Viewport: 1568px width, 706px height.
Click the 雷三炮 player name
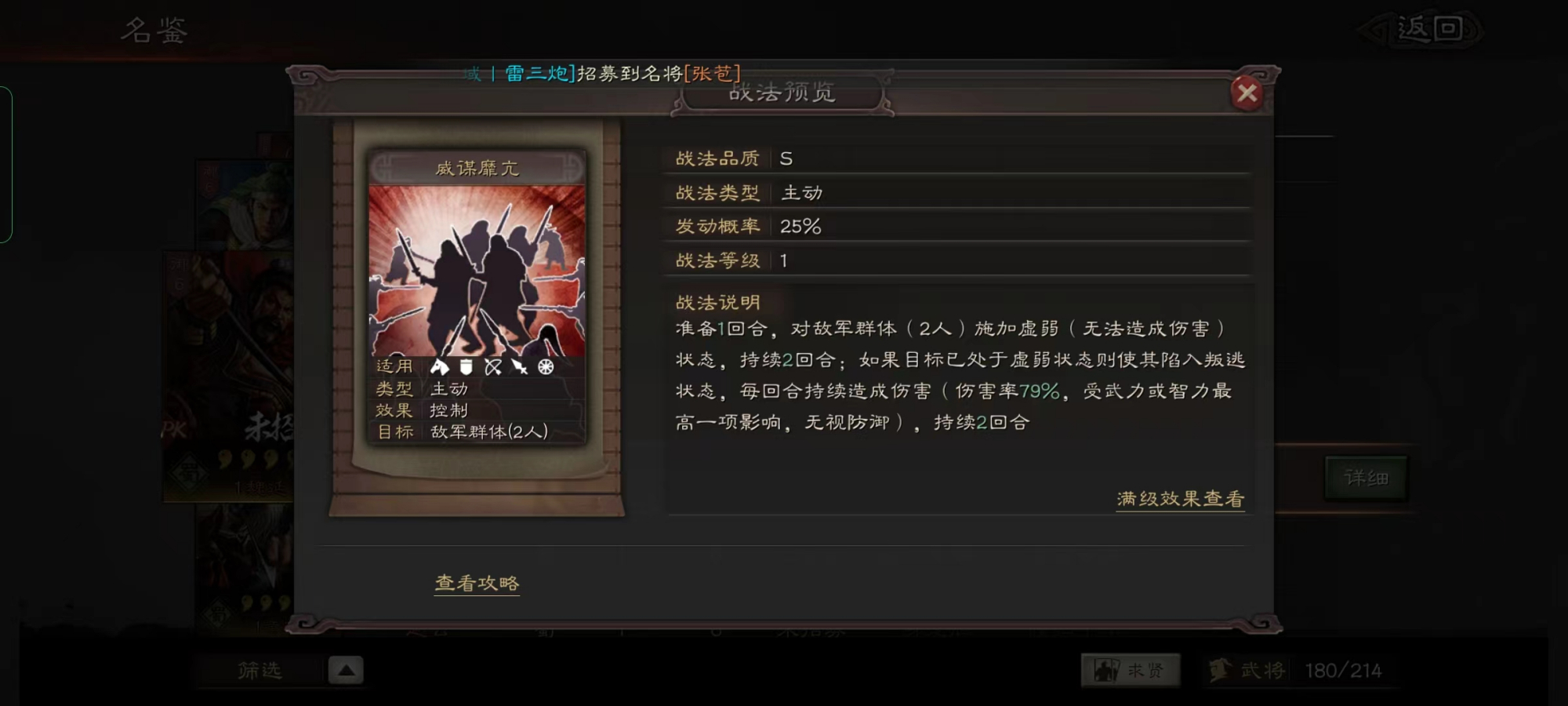click(537, 74)
